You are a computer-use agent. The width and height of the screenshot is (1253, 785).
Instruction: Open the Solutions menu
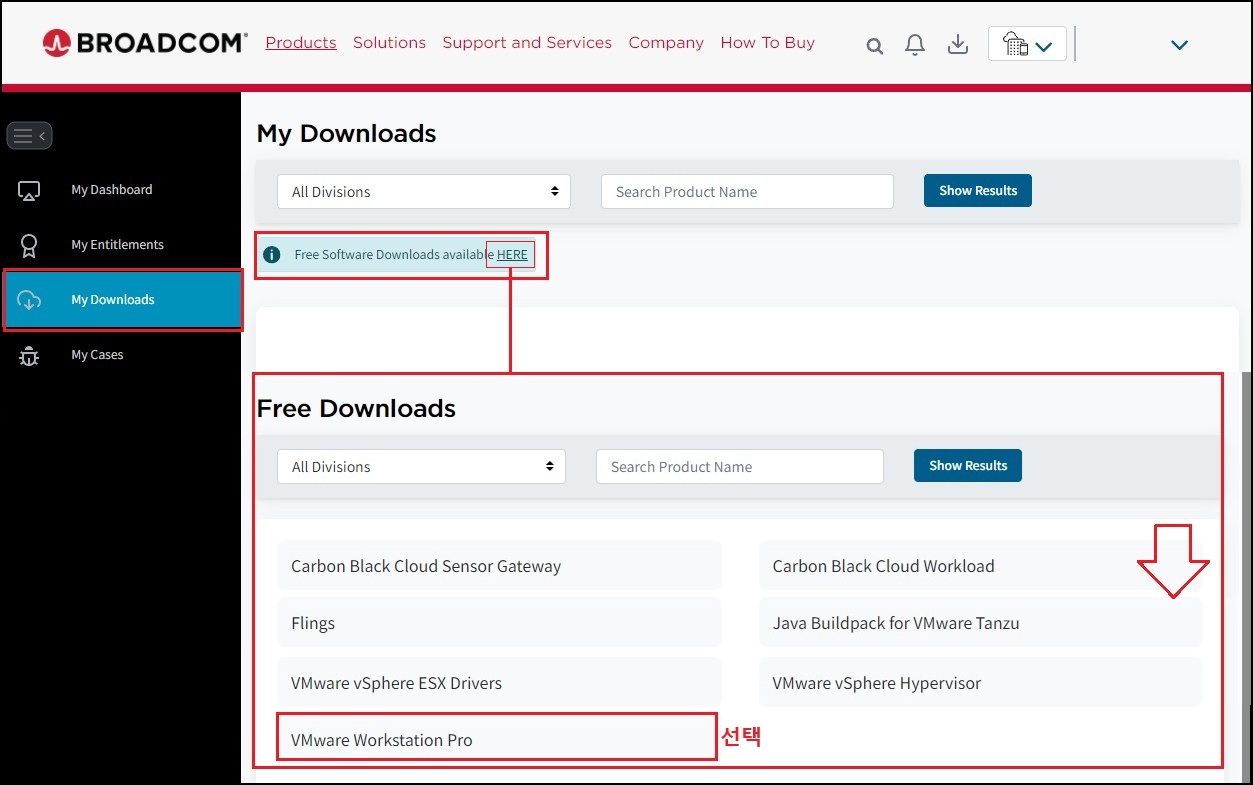389,43
